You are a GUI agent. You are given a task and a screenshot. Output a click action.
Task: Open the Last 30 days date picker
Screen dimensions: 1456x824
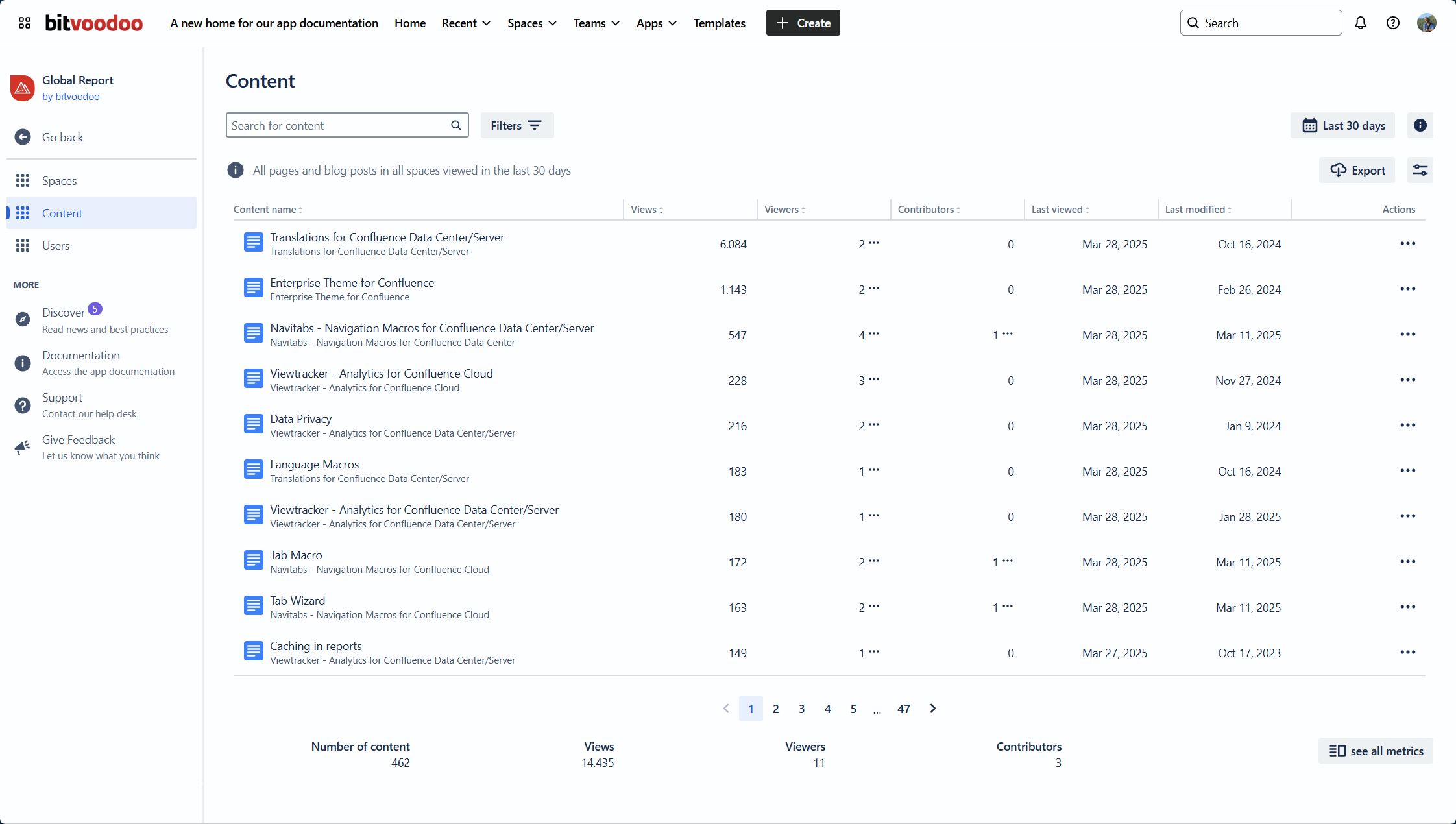point(1342,125)
